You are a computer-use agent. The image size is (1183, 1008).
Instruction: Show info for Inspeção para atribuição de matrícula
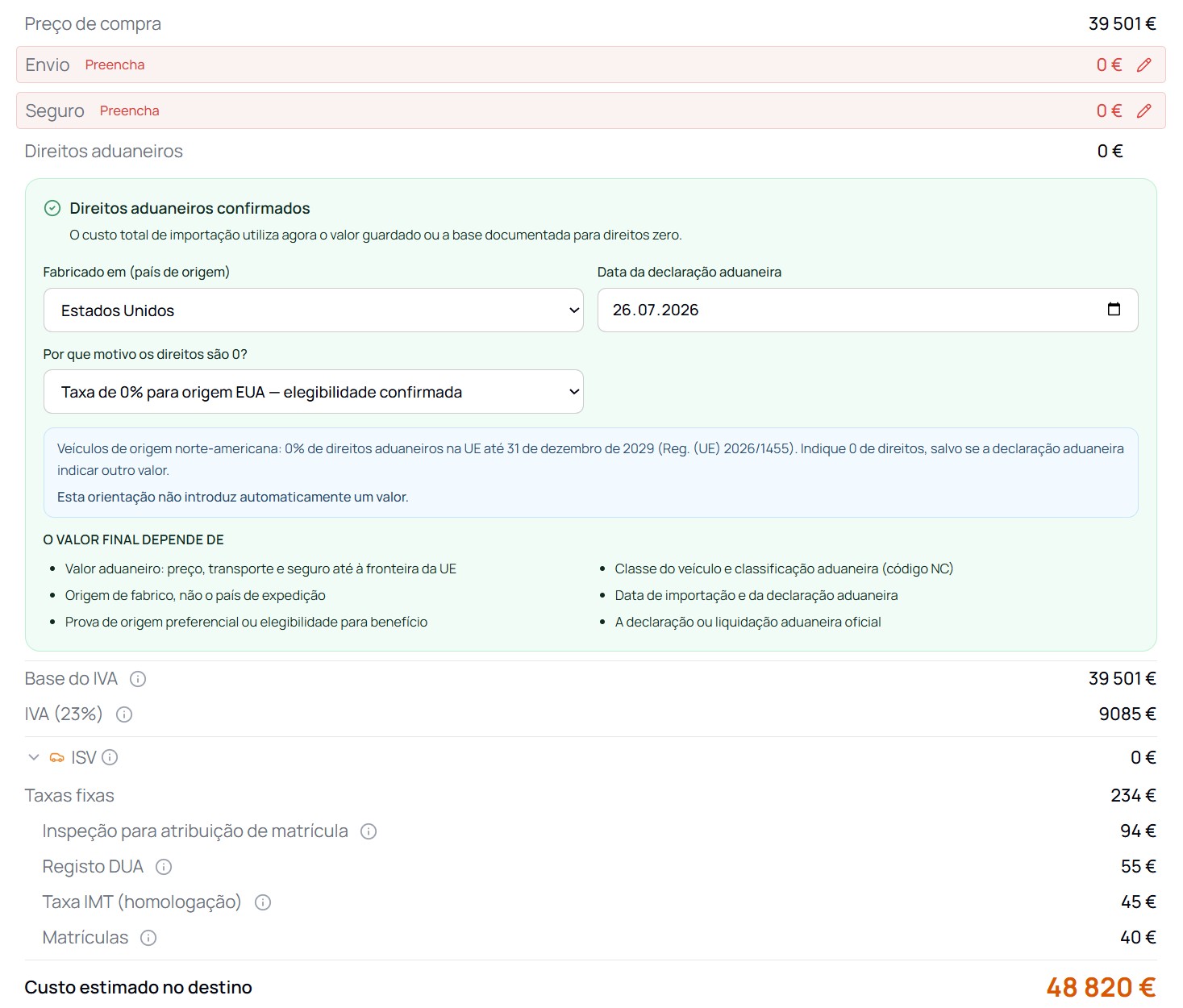point(369,831)
